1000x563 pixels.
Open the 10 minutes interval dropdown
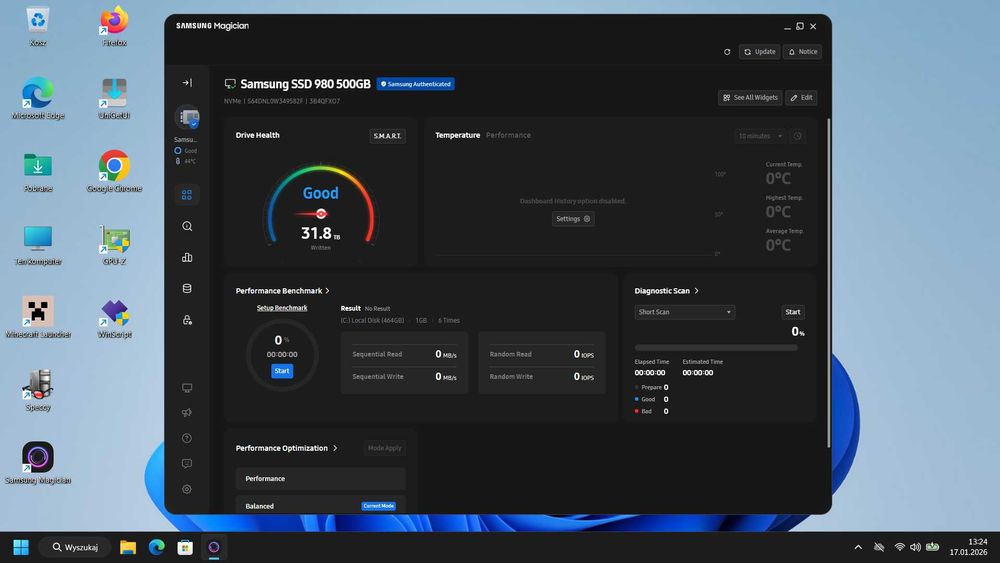(x=760, y=136)
